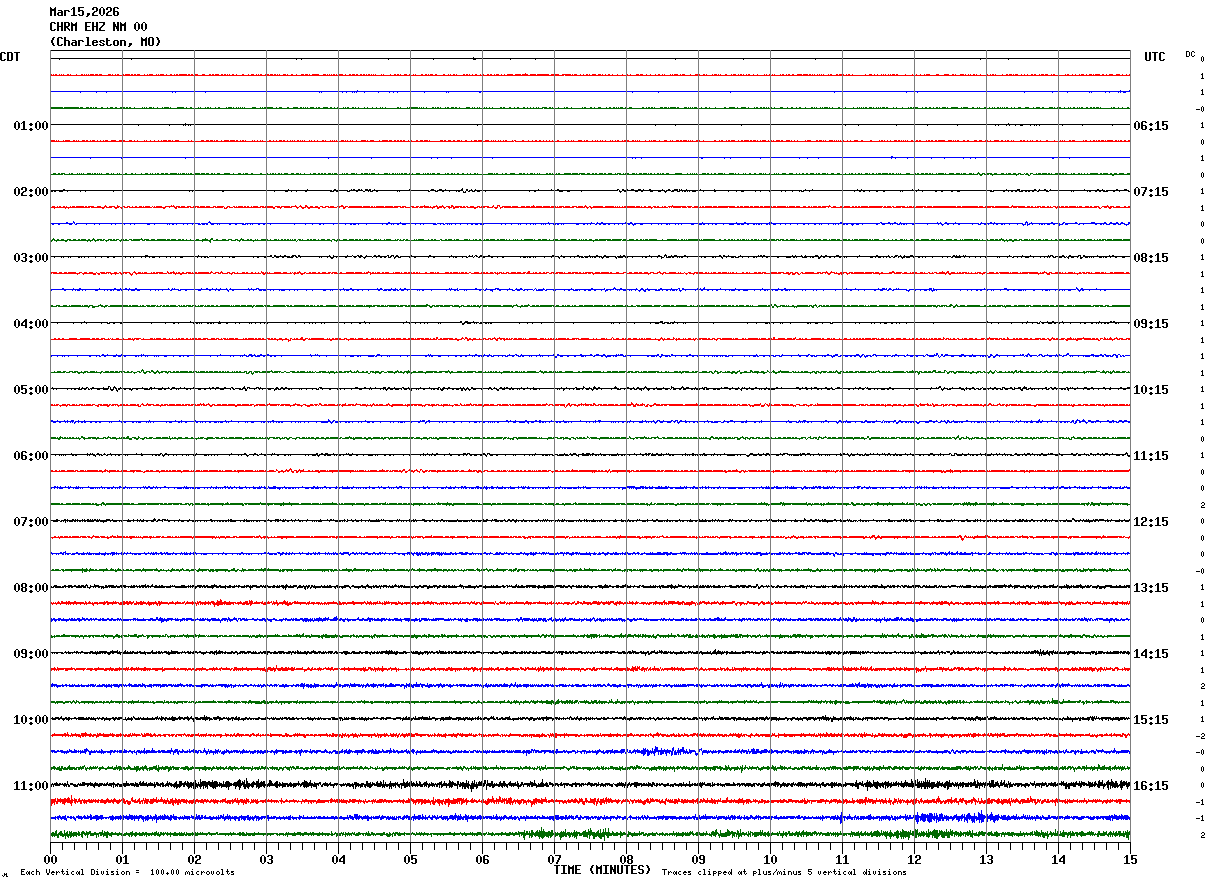Viewport: 1210px width, 886px height.
Task: Click minute tick label 08 on time axis
Action: pos(626,859)
